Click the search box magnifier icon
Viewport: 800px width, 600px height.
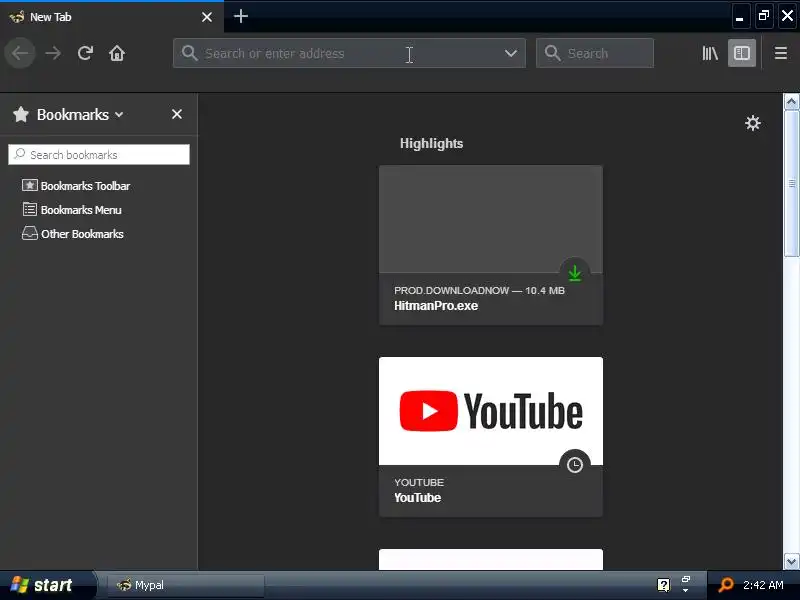553,53
